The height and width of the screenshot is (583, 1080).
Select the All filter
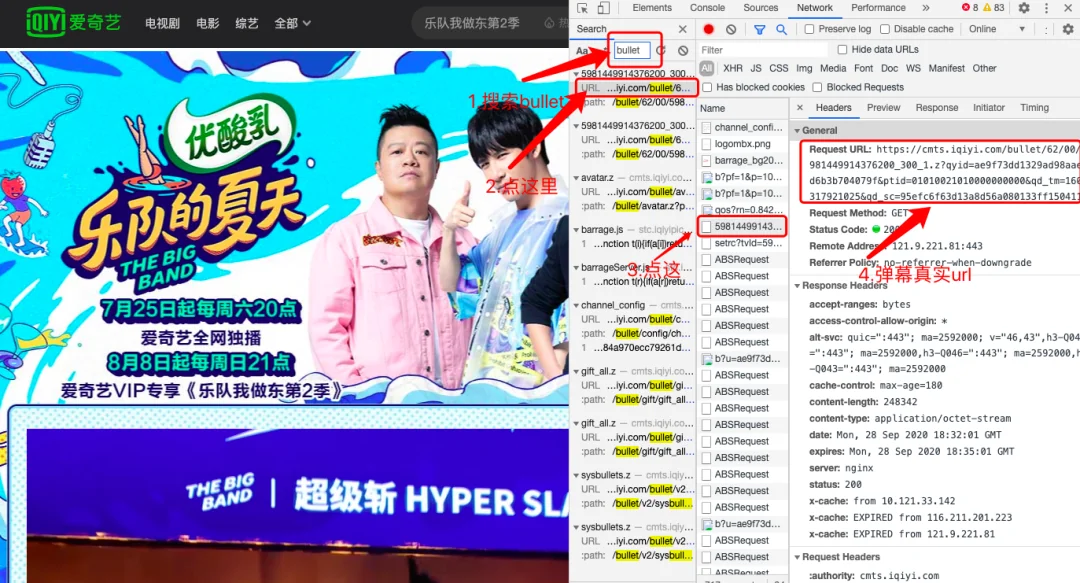[x=707, y=68]
